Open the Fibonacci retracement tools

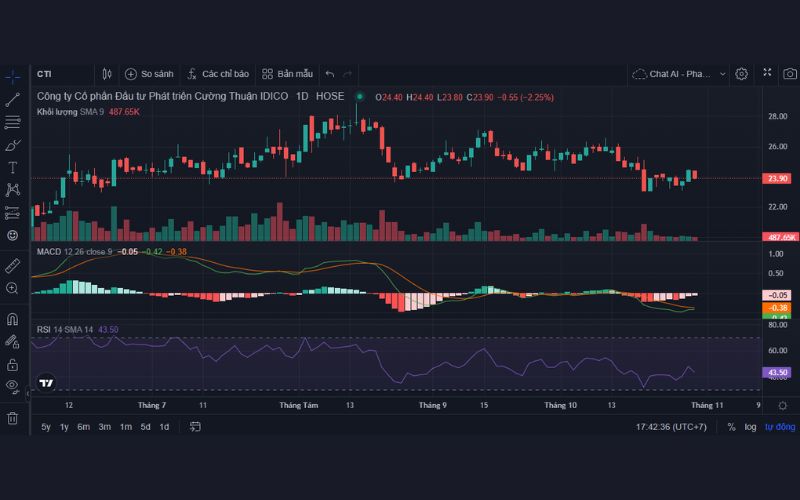(x=12, y=122)
